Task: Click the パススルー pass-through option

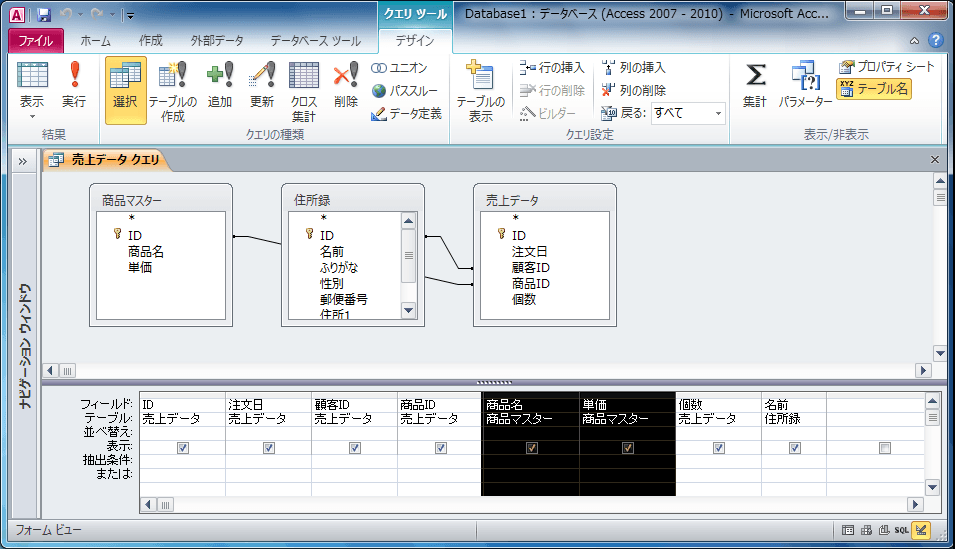Action: click(405, 91)
